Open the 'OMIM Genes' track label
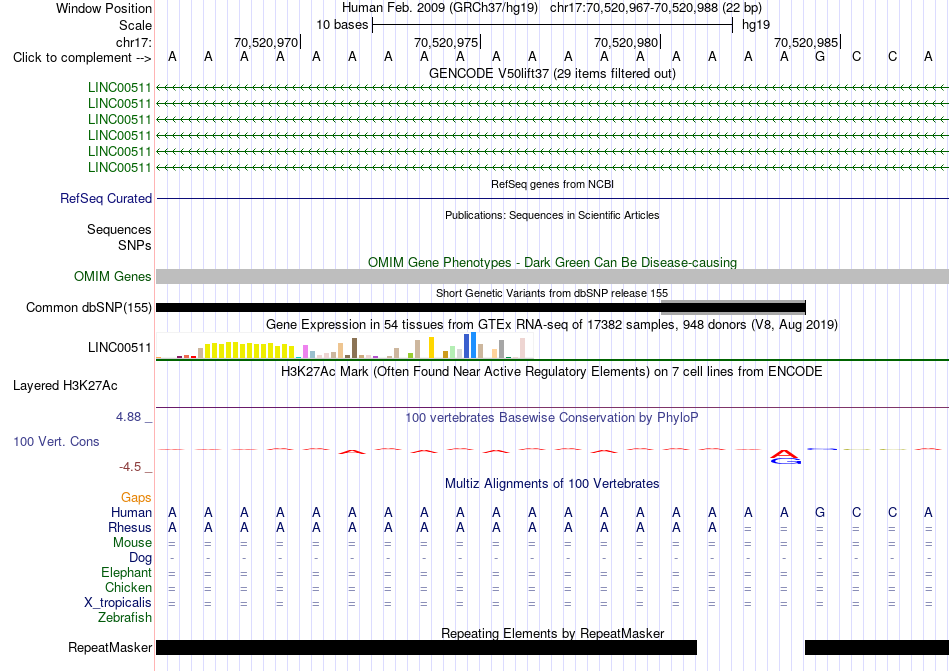The height and width of the screenshot is (671, 950). coord(113,276)
